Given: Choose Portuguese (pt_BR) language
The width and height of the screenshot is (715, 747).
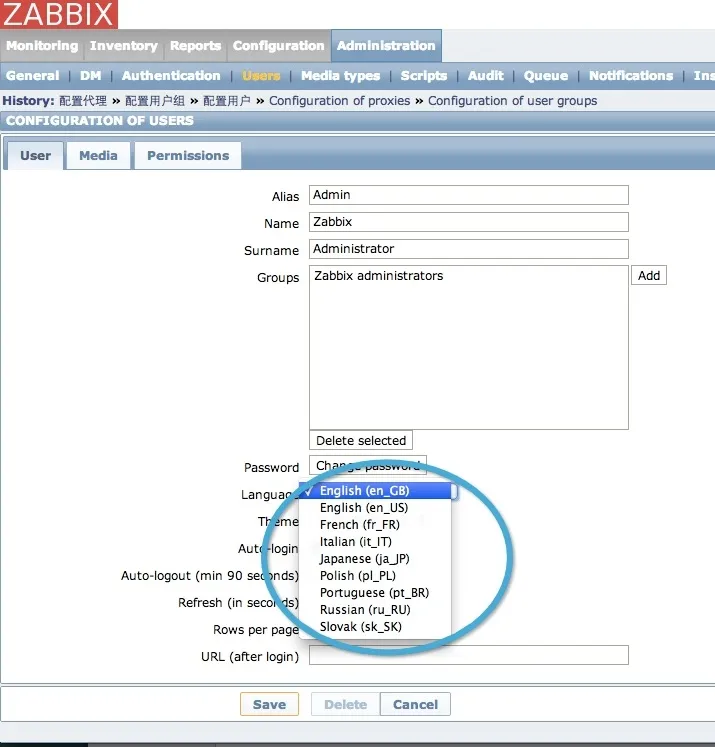Looking at the screenshot, I should click(x=375, y=593).
